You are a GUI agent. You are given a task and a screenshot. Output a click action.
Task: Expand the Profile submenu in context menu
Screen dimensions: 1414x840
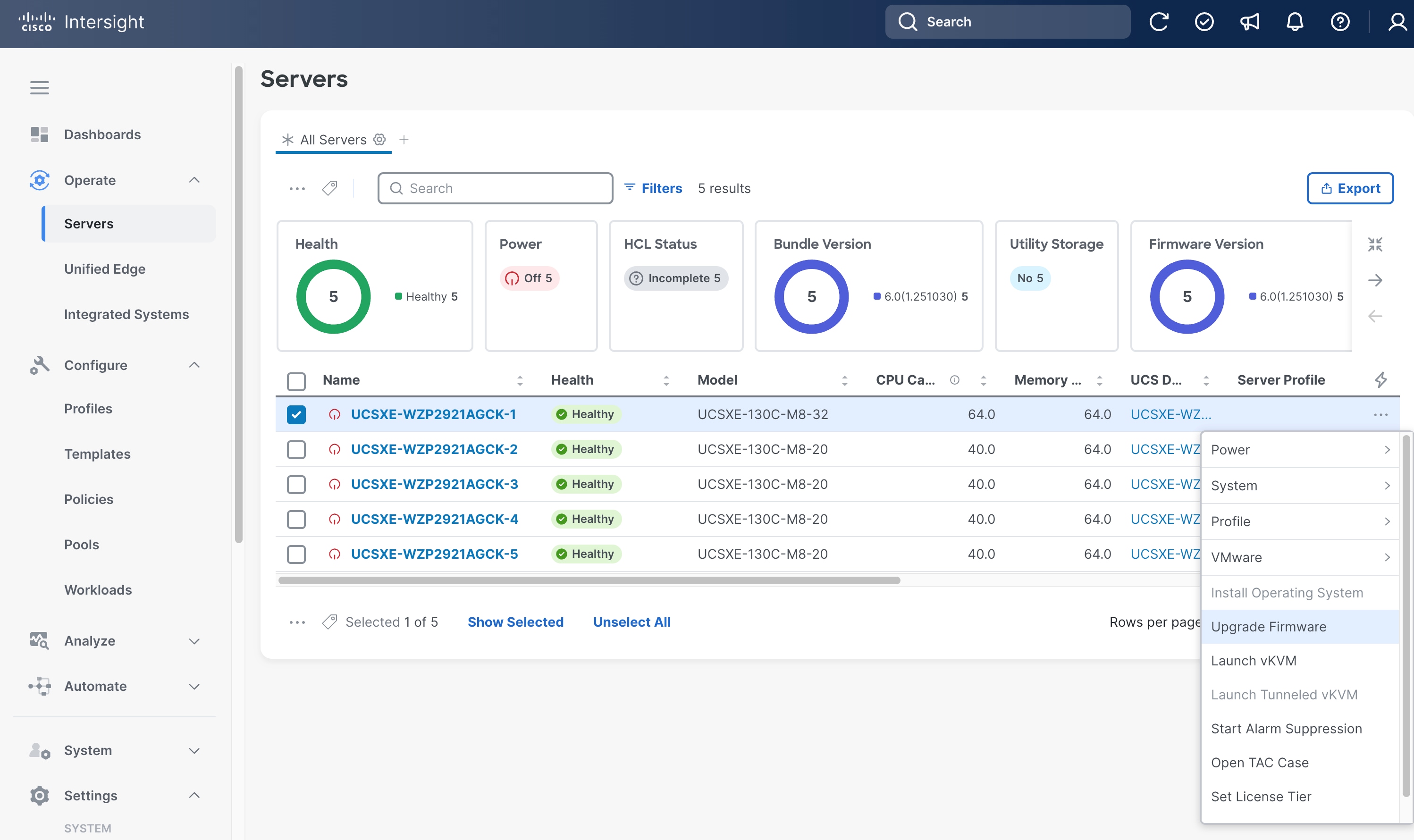click(x=1300, y=521)
